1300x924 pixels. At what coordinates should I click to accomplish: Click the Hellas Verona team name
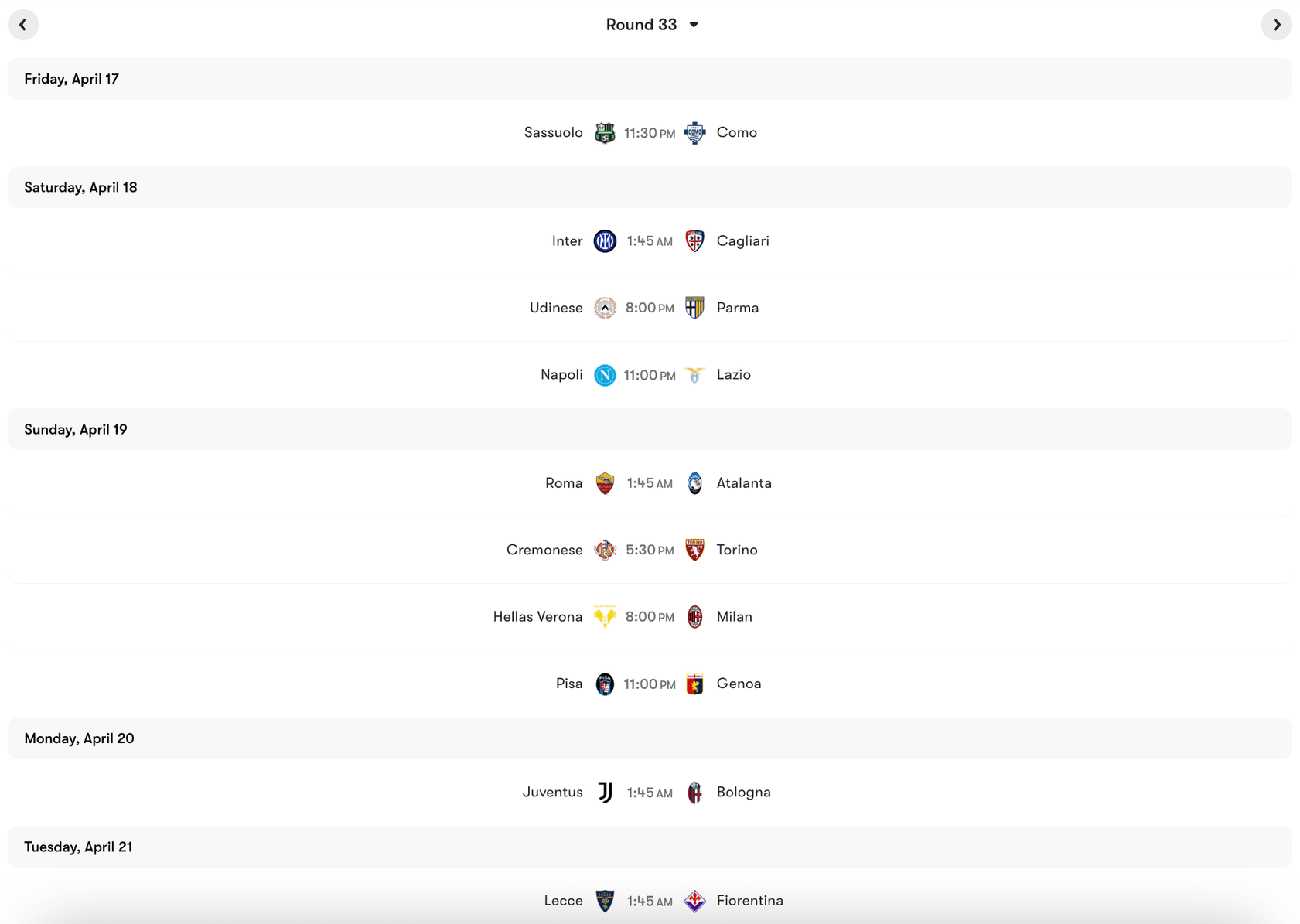click(x=537, y=617)
